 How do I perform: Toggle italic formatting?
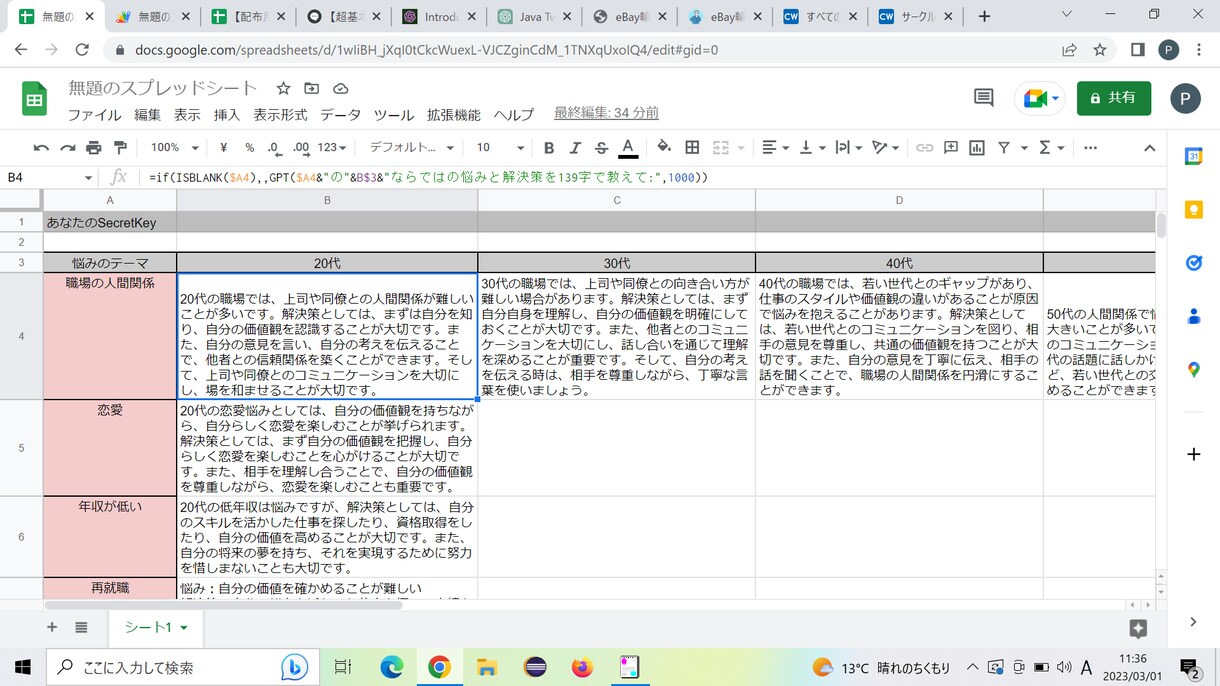pyautogui.click(x=575, y=148)
